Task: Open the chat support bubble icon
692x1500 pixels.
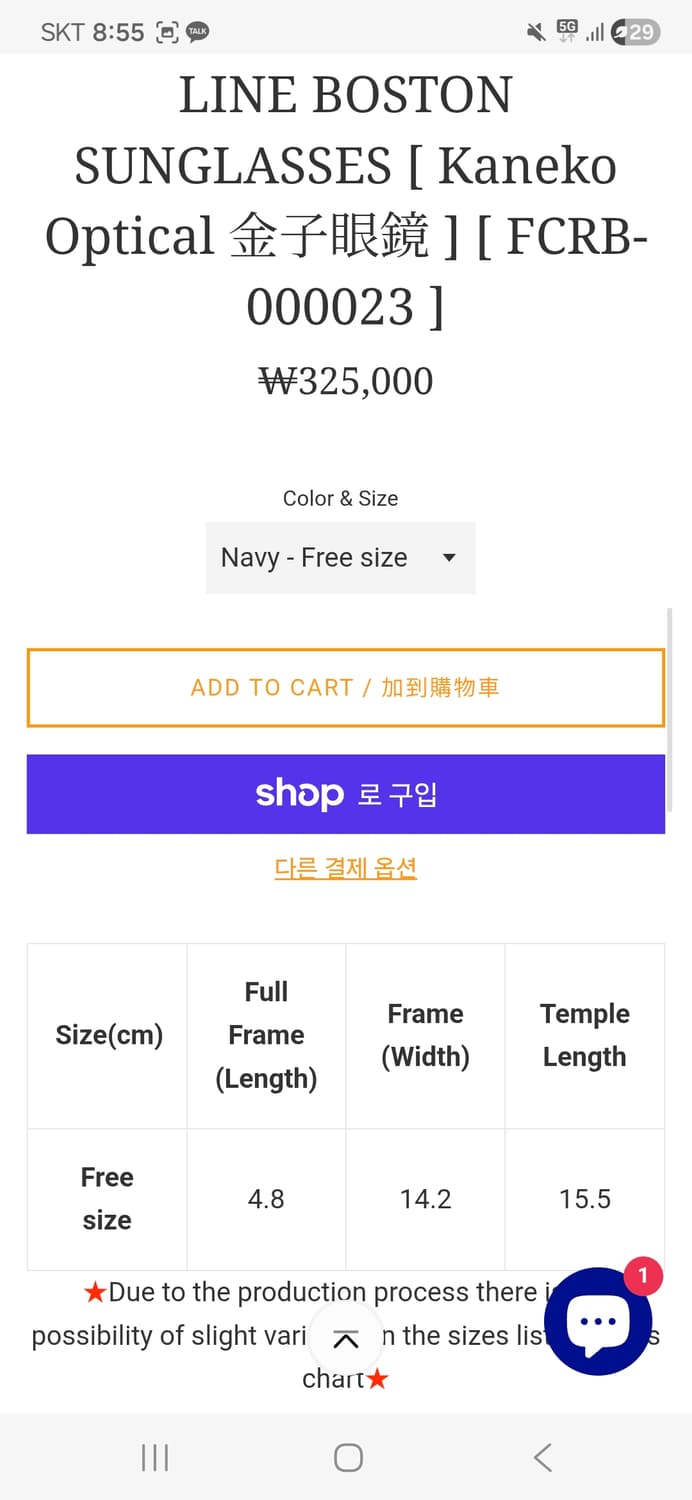Action: (x=597, y=1322)
